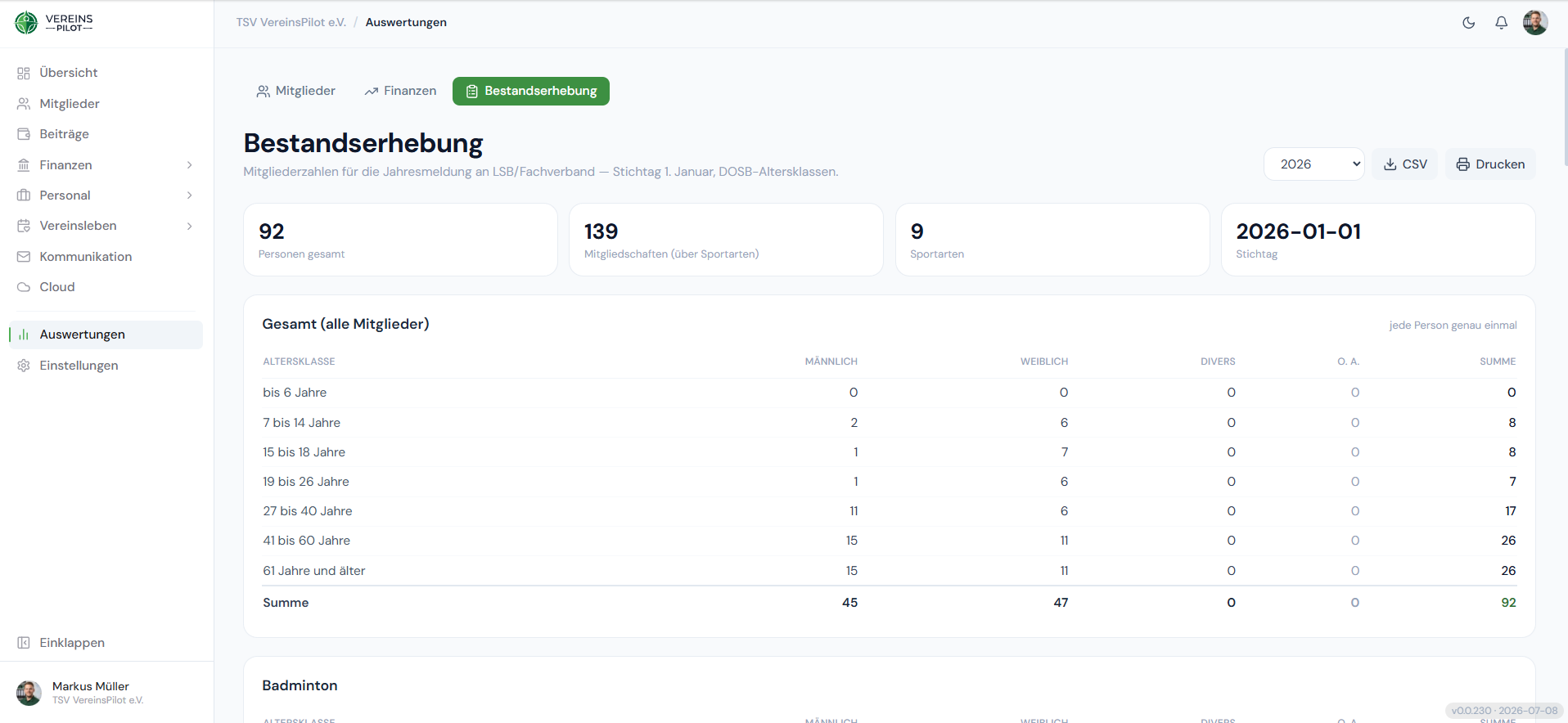Switch to the Mitglieder tab
This screenshot has width=1568, height=723.
[x=296, y=91]
